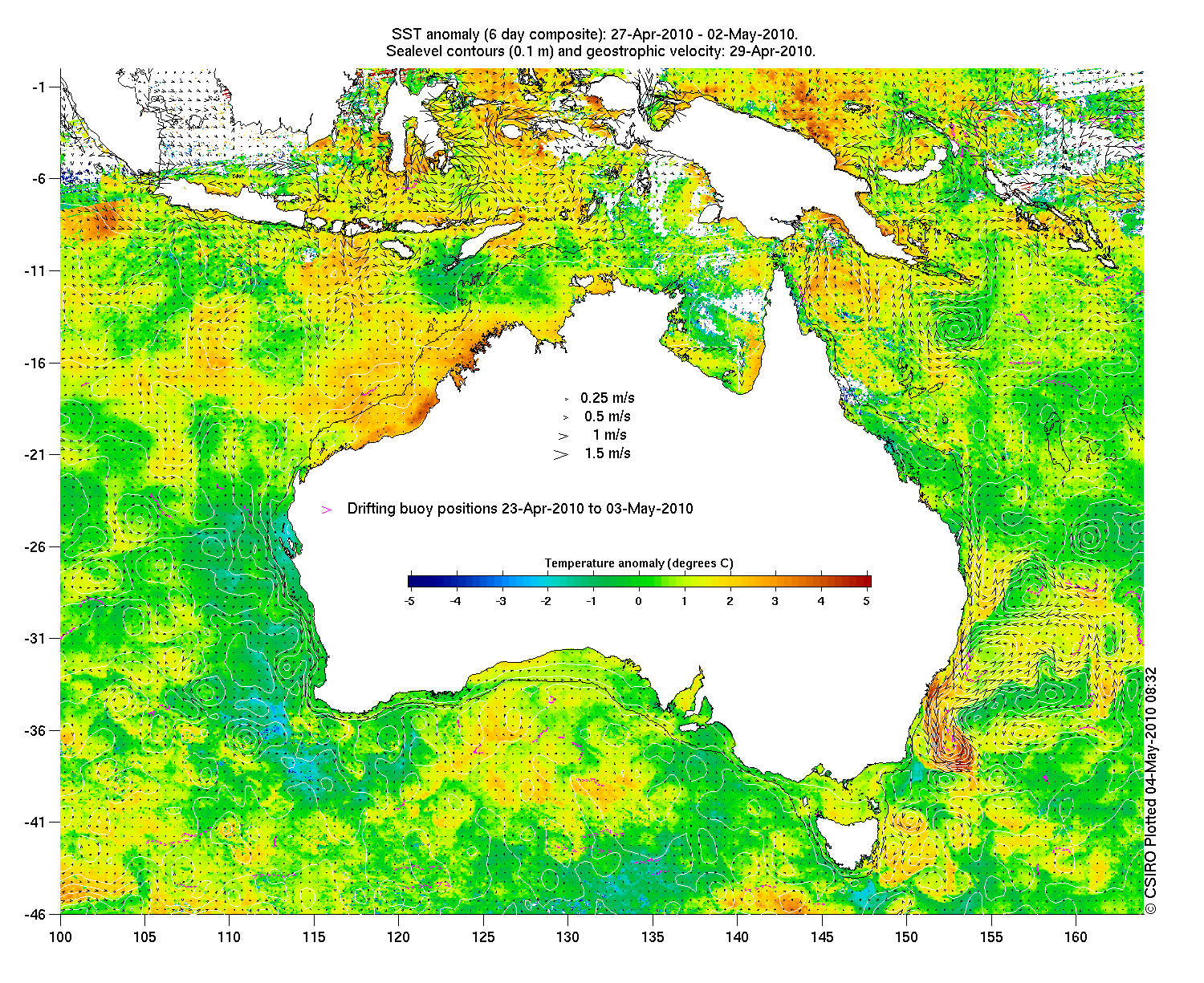Click the Sealevel contours subtitle line

pyautogui.click(x=600, y=51)
